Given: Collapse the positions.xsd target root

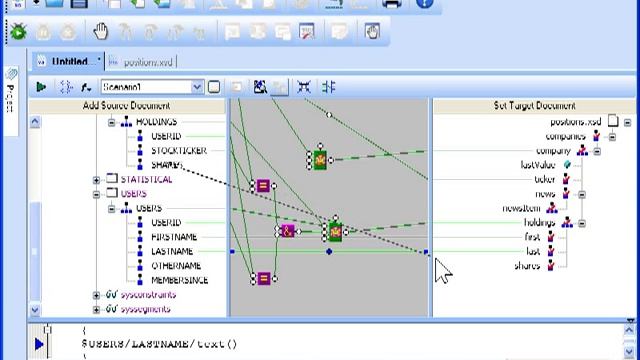Looking at the screenshot, I should 627,122.
